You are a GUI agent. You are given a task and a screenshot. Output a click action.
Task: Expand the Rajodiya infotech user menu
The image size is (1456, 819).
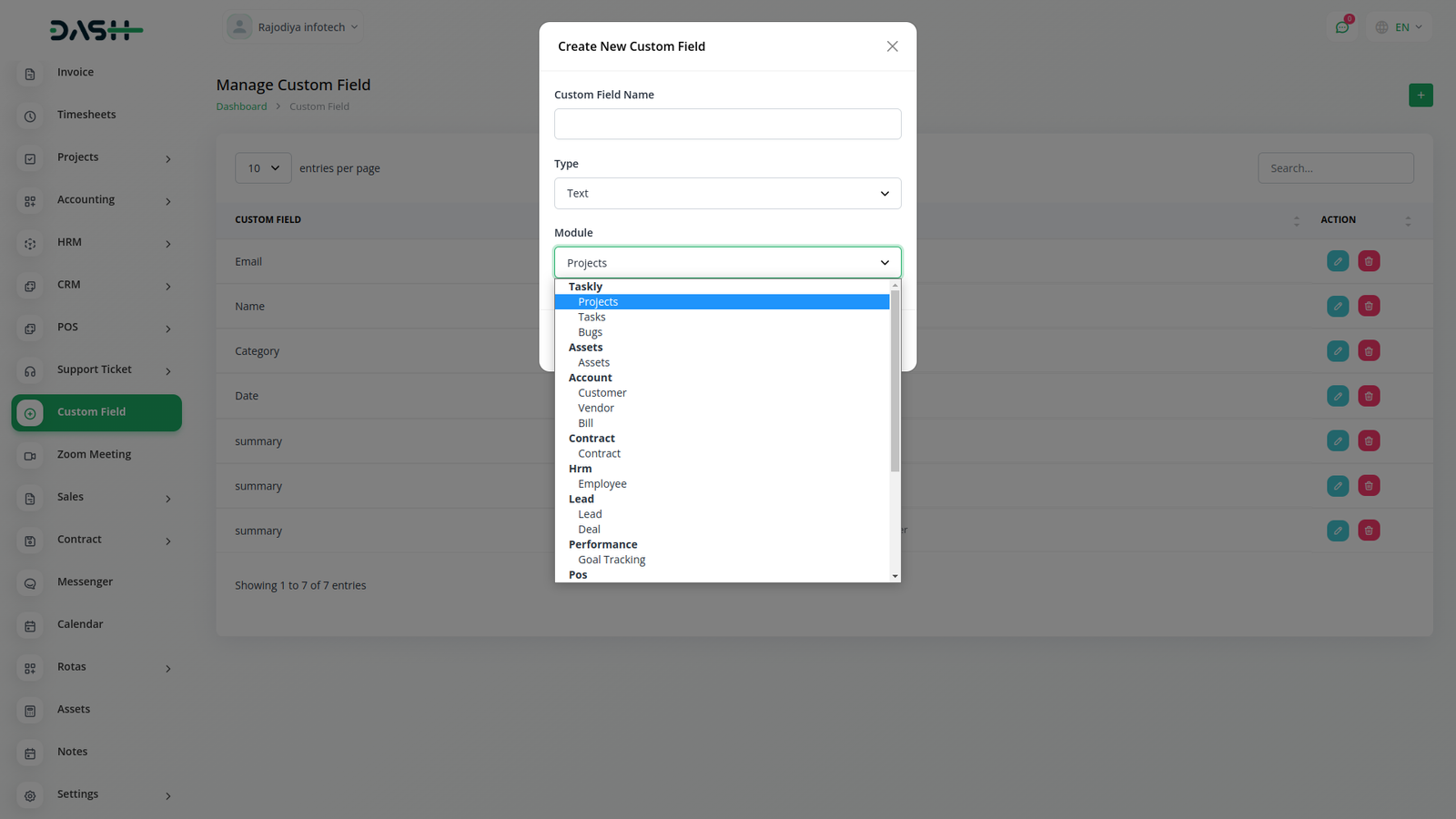point(293,27)
